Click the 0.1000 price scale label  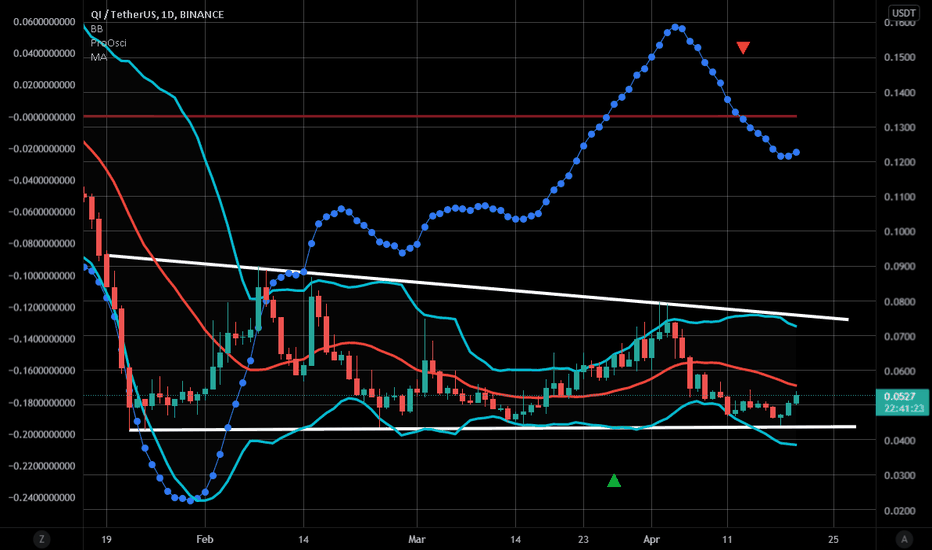(x=900, y=232)
